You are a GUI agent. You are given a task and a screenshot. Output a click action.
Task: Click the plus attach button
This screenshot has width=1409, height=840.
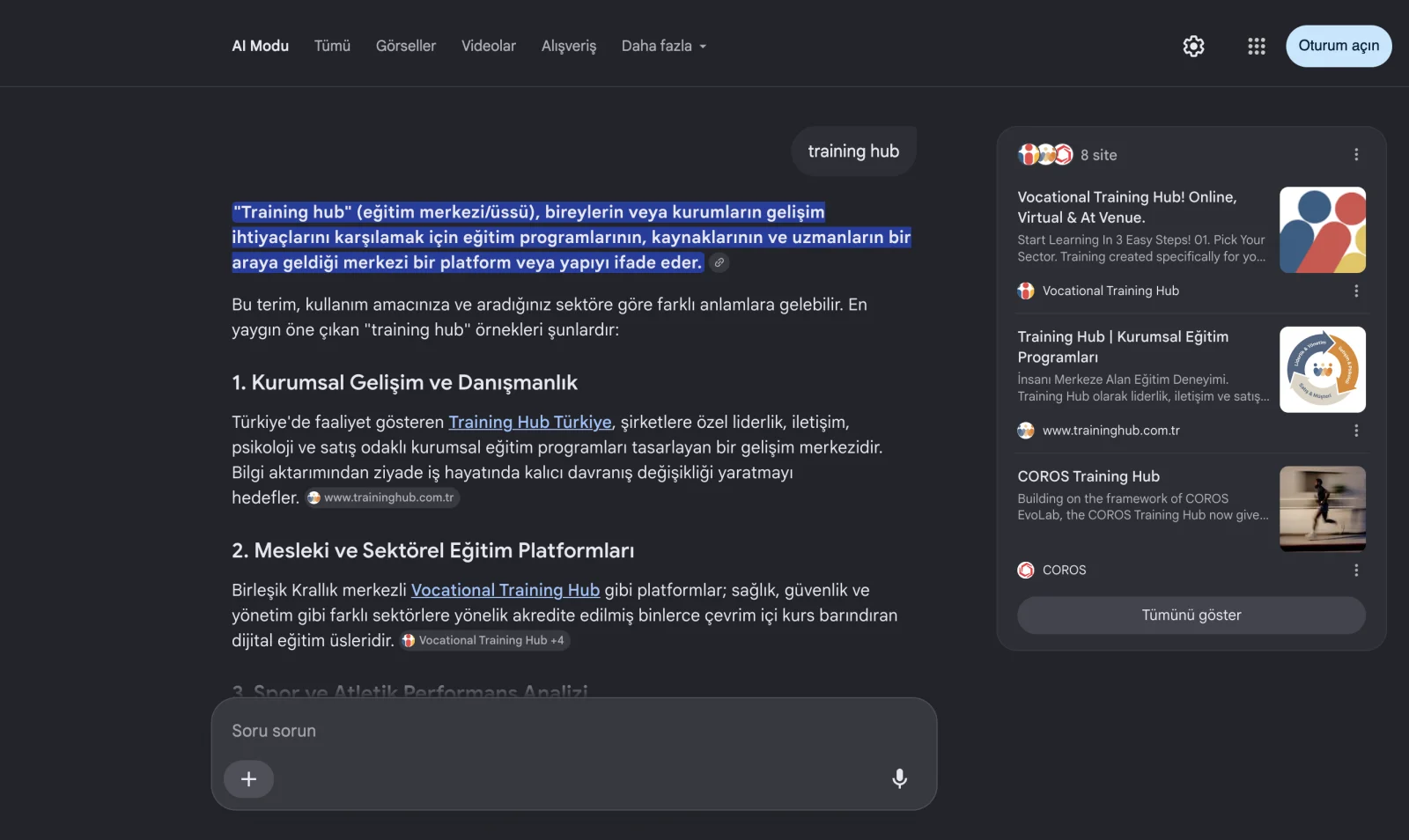pyautogui.click(x=248, y=779)
